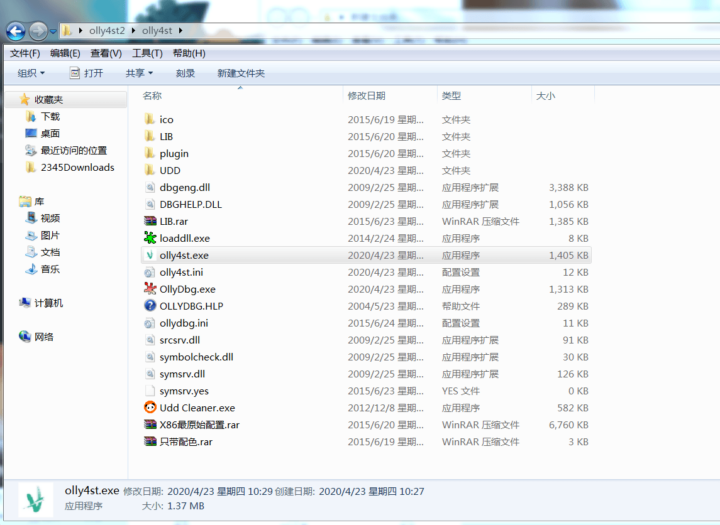720x525 pixels.
Task: Click the olly4st.exe thumbnail in details pane
Action: [x=35, y=500]
